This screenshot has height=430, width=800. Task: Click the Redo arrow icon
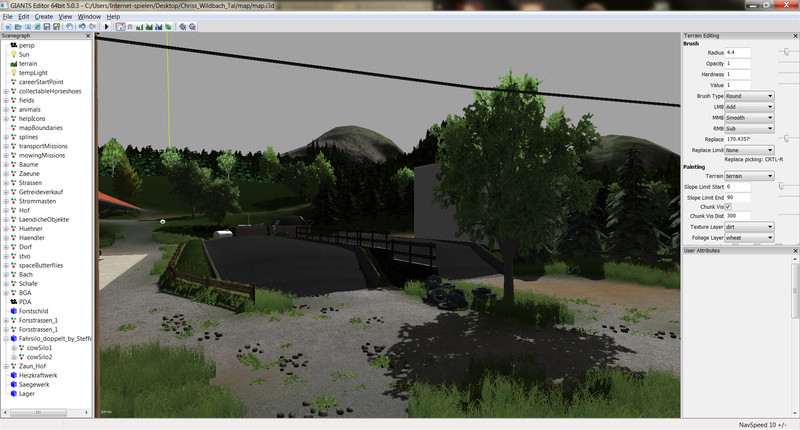92,27
